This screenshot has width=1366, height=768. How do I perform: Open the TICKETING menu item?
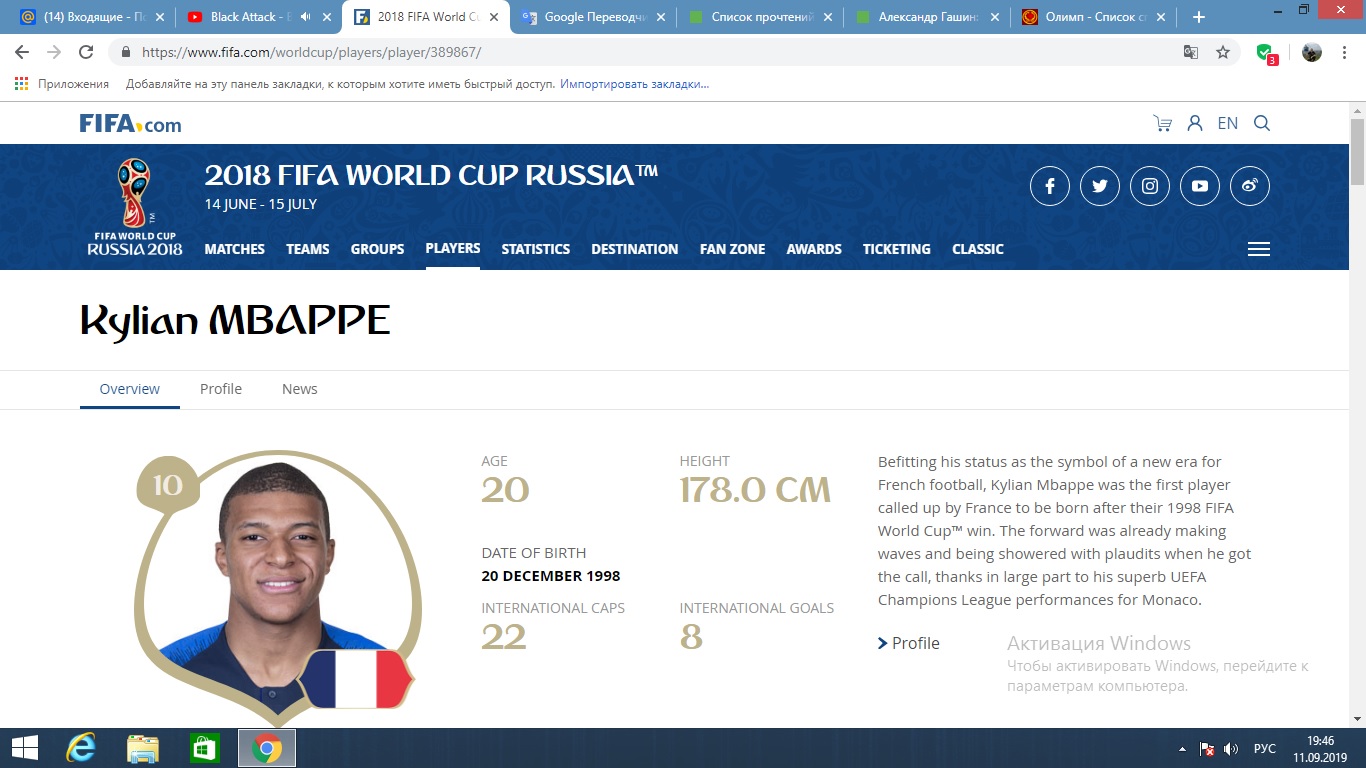(897, 249)
